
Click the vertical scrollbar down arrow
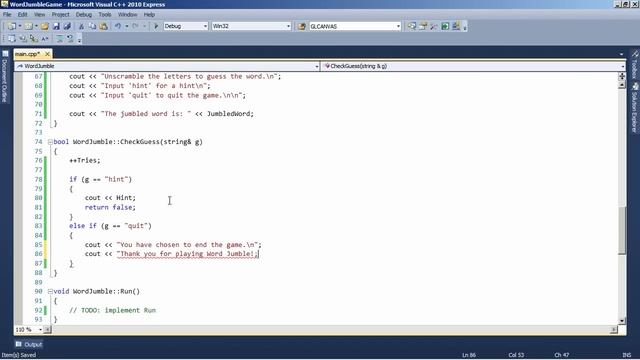point(622,321)
